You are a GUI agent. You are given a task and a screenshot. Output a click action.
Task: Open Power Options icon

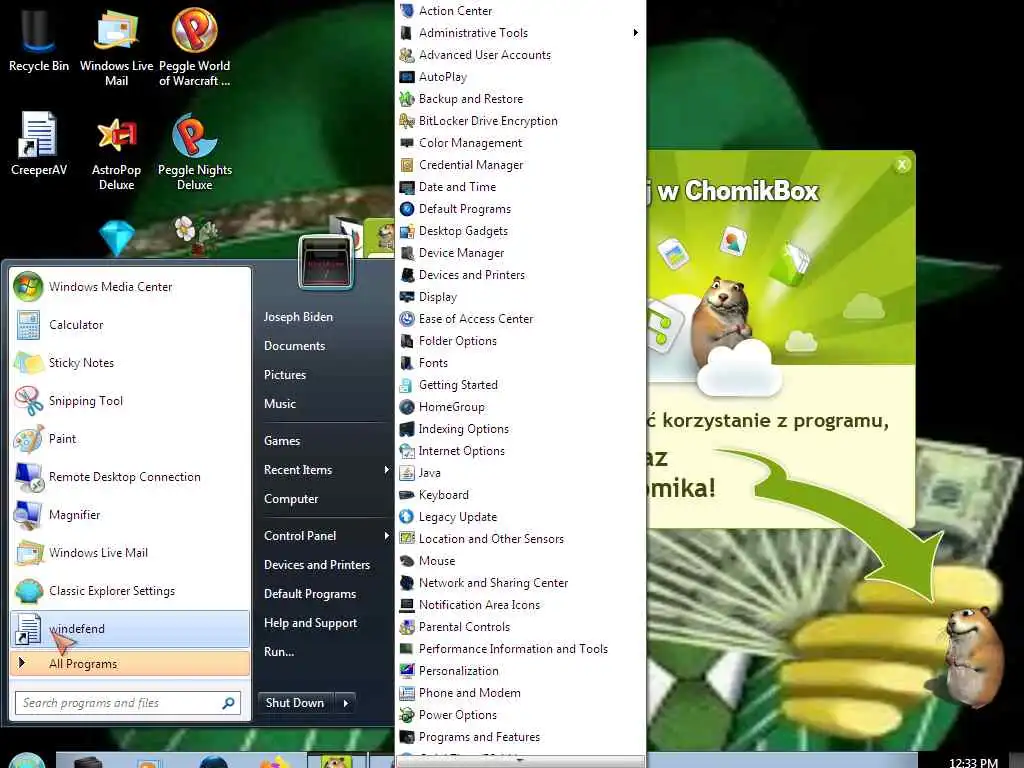click(407, 715)
